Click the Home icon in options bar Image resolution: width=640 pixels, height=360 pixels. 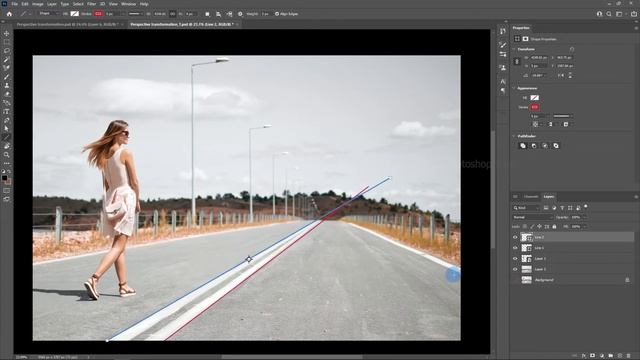9,14
